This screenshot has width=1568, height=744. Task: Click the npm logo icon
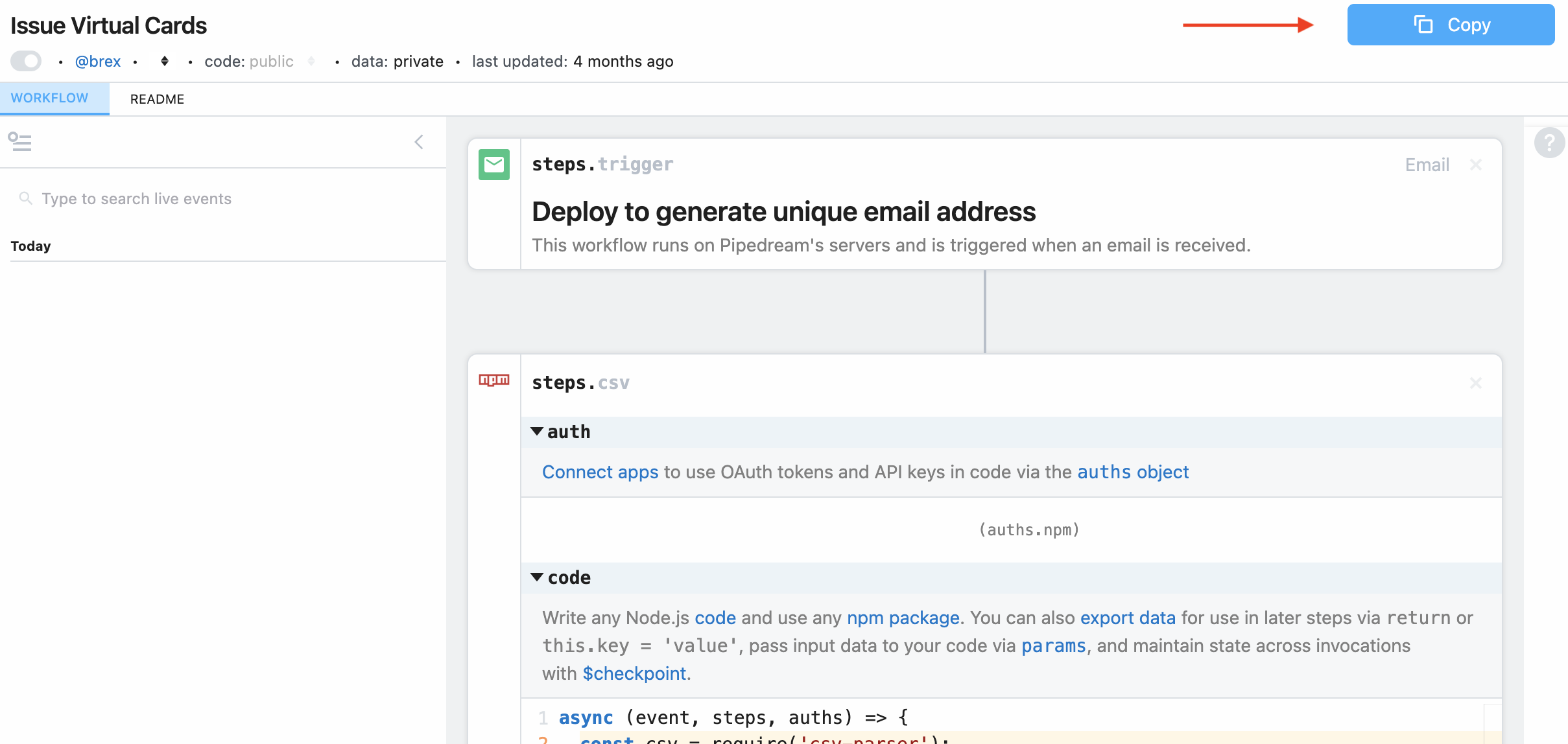click(493, 380)
